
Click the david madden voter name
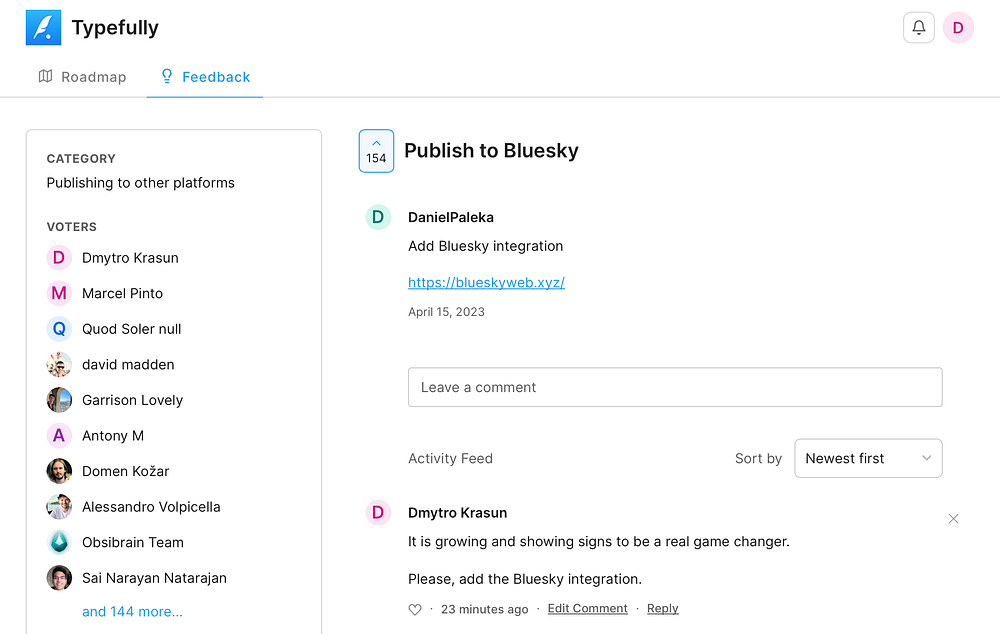[128, 365]
